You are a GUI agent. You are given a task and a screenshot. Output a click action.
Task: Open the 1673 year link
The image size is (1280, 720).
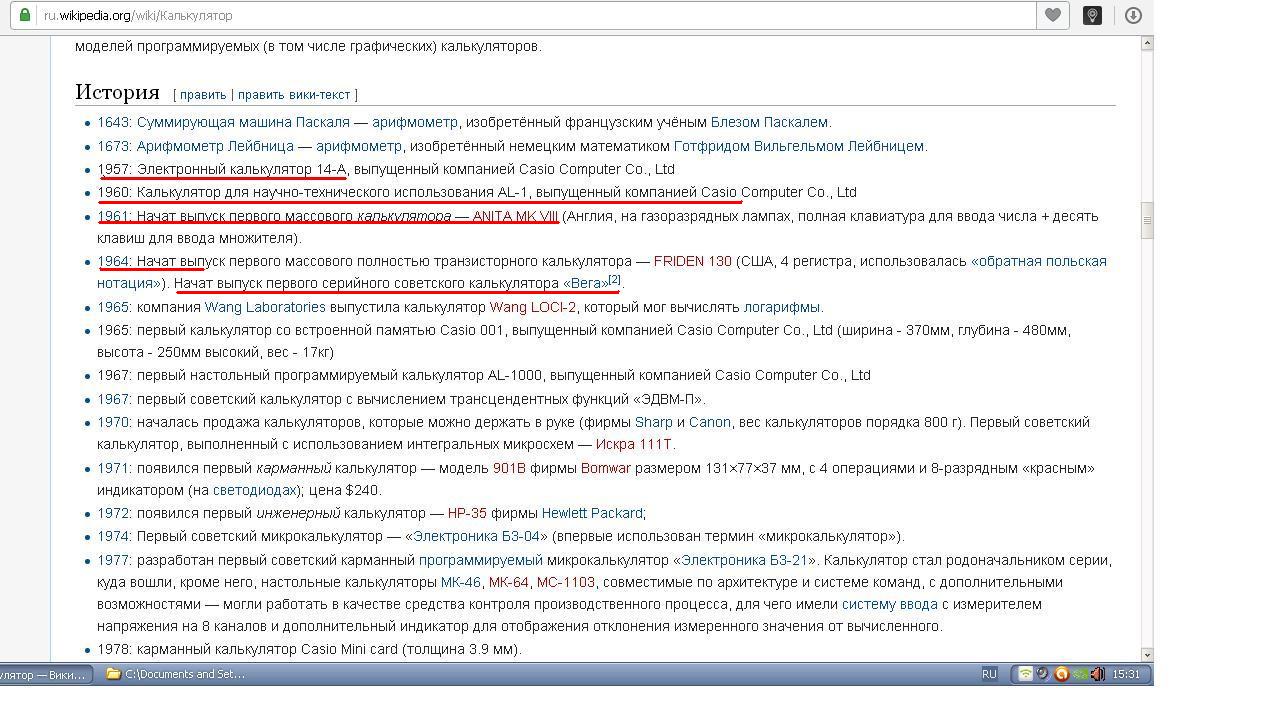coord(114,146)
